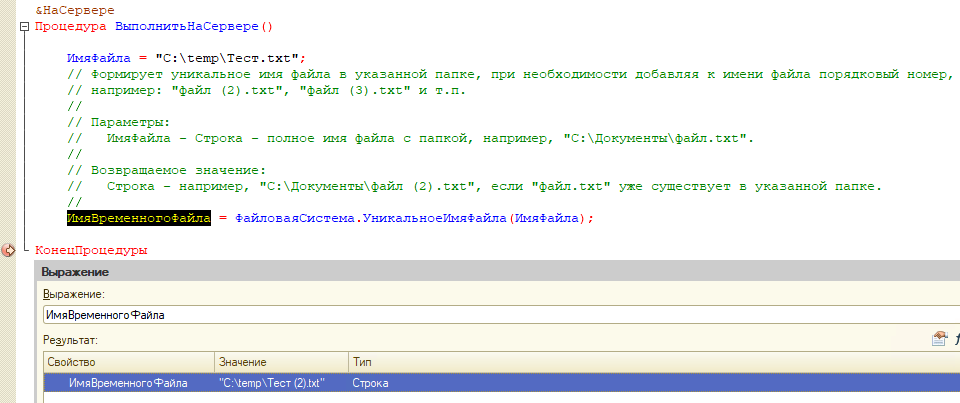Click the calculate expression icon beside Результат
The height and width of the screenshot is (403, 960).
click(x=939, y=340)
